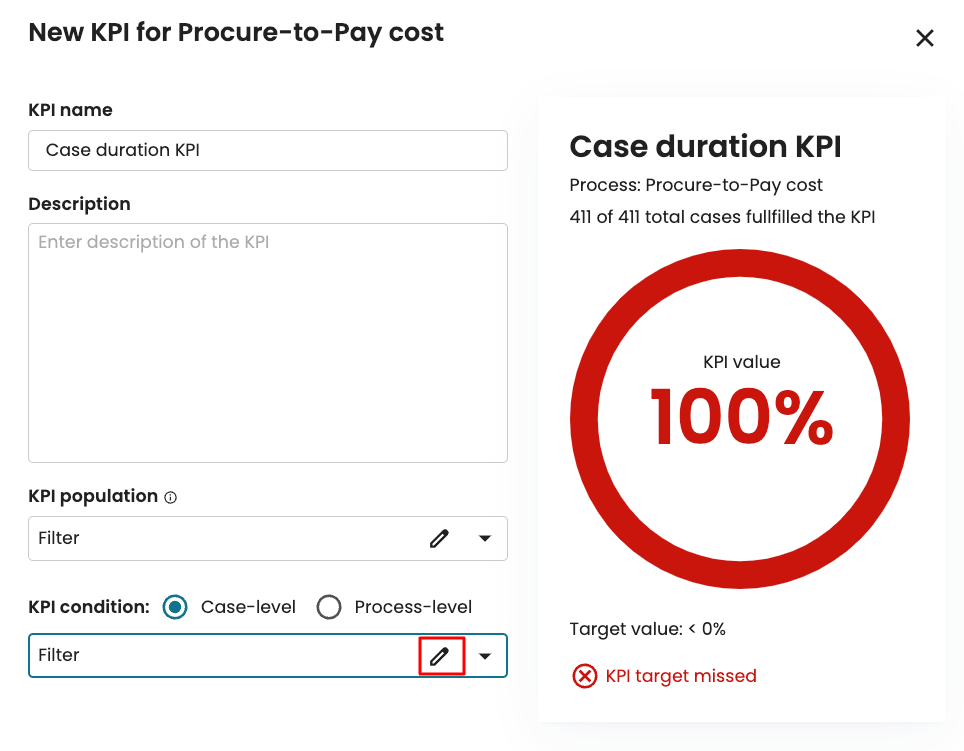Click into the Description text area
The width and height of the screenshot is (964, 751).
pyautogui.click(x=268, y=342)
